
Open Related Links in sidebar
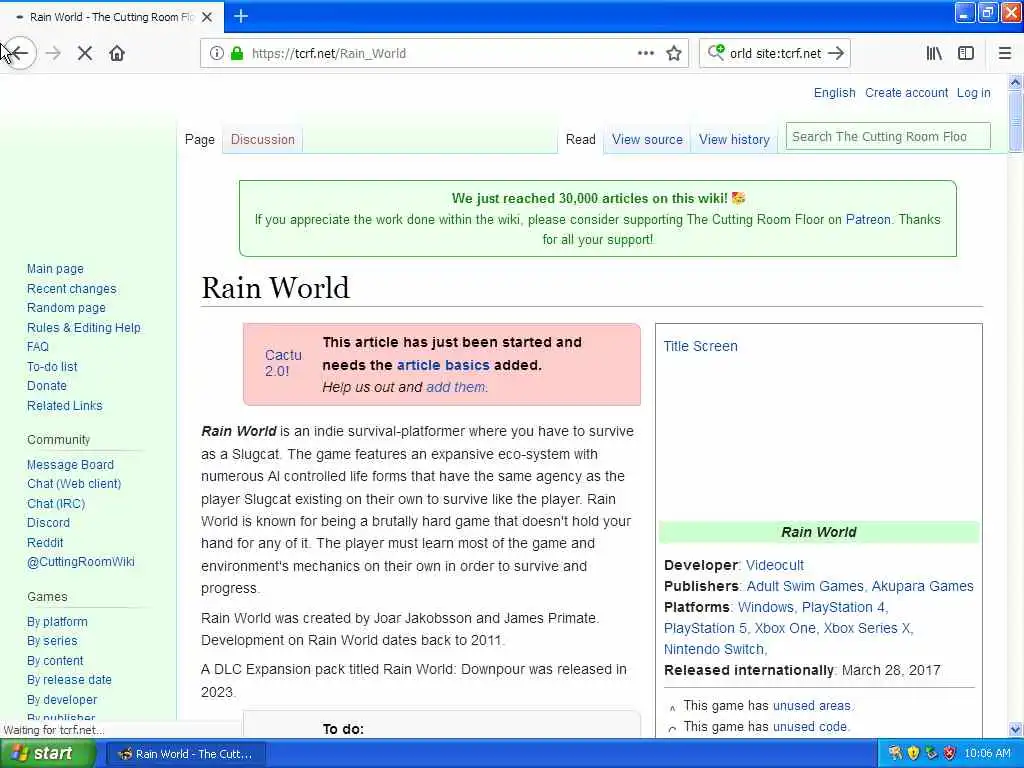tap(65, 406)
